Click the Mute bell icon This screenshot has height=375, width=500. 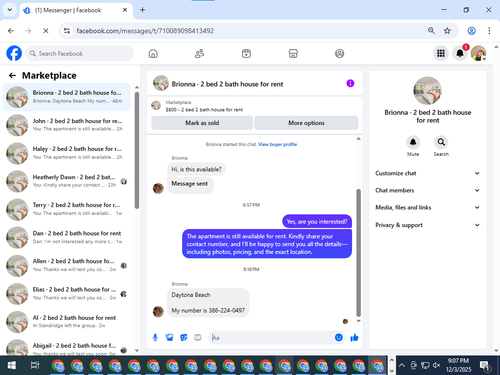(x=413, y=142)
